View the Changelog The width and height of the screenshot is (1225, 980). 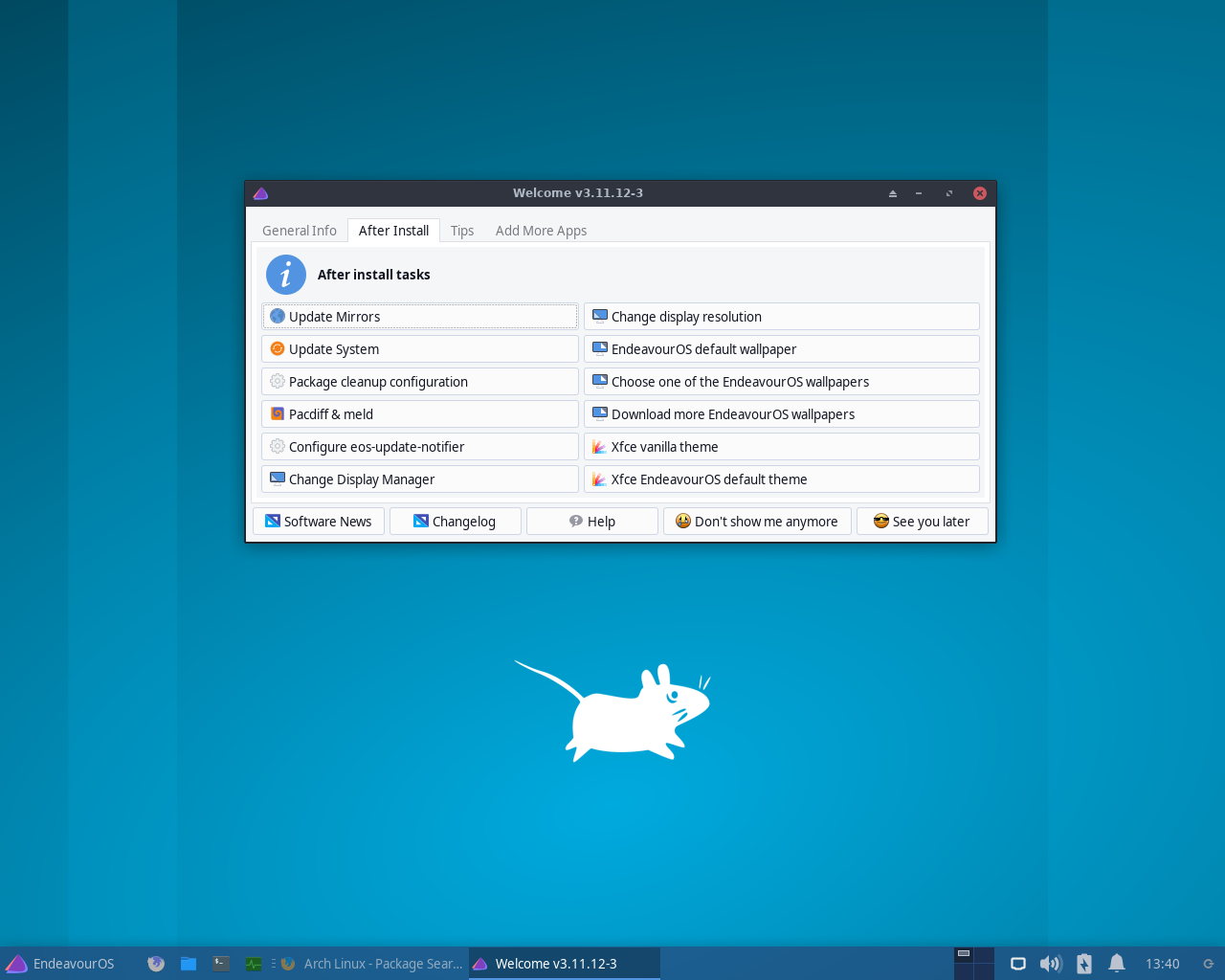pos(456,522)
